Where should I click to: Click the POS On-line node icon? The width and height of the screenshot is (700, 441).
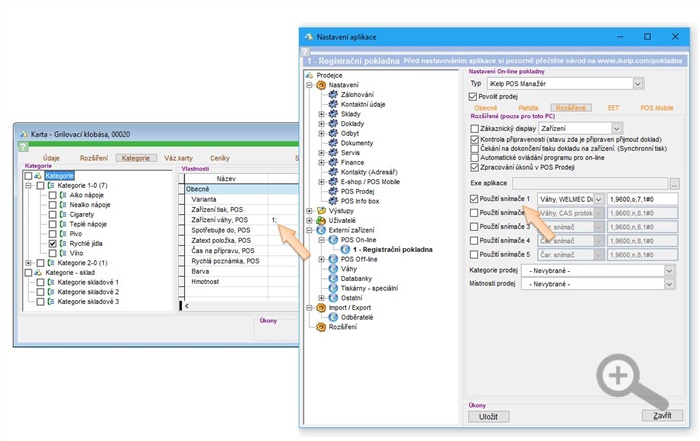click(x=333, y=240)
